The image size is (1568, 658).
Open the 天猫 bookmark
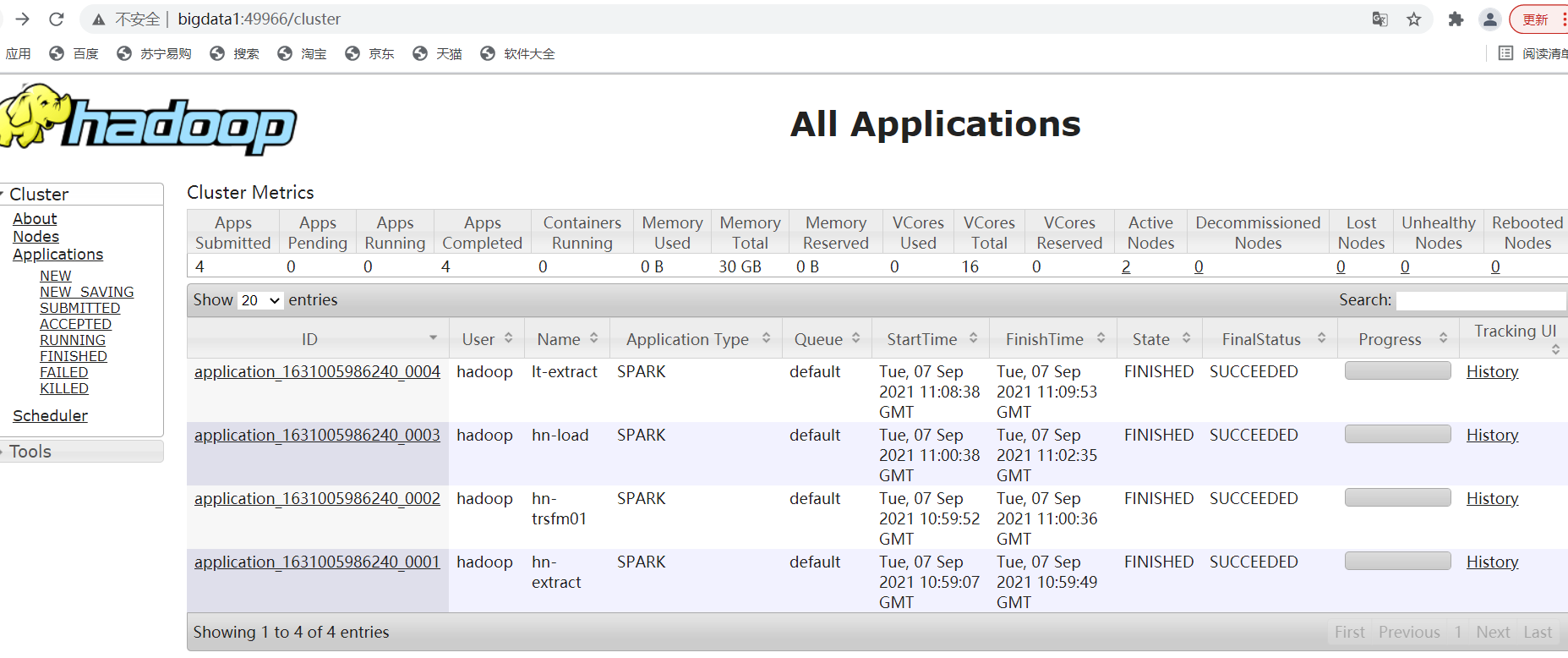[x=437, y=53]
